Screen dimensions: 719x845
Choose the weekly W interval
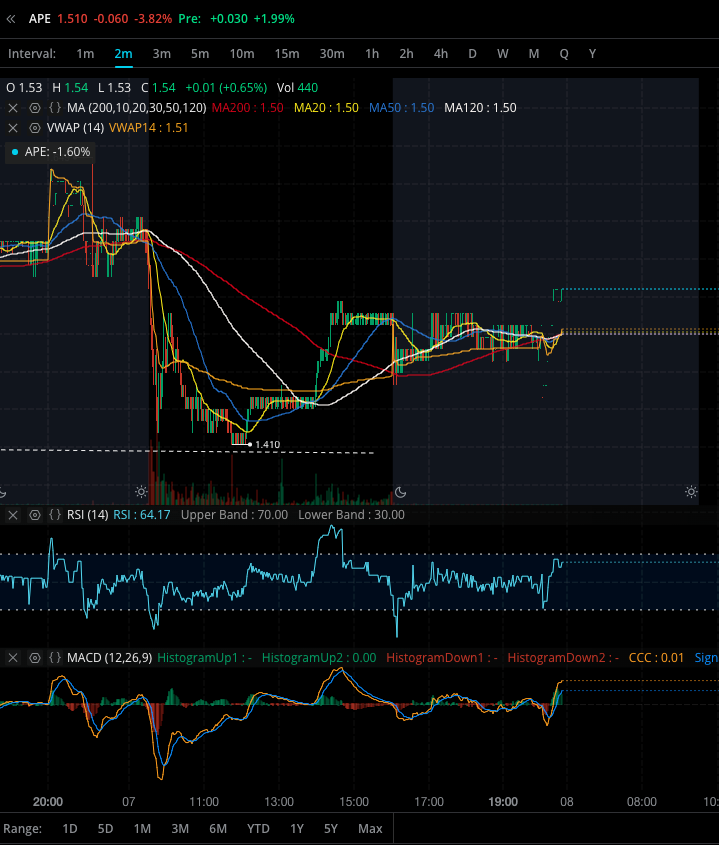click(502, 54)
